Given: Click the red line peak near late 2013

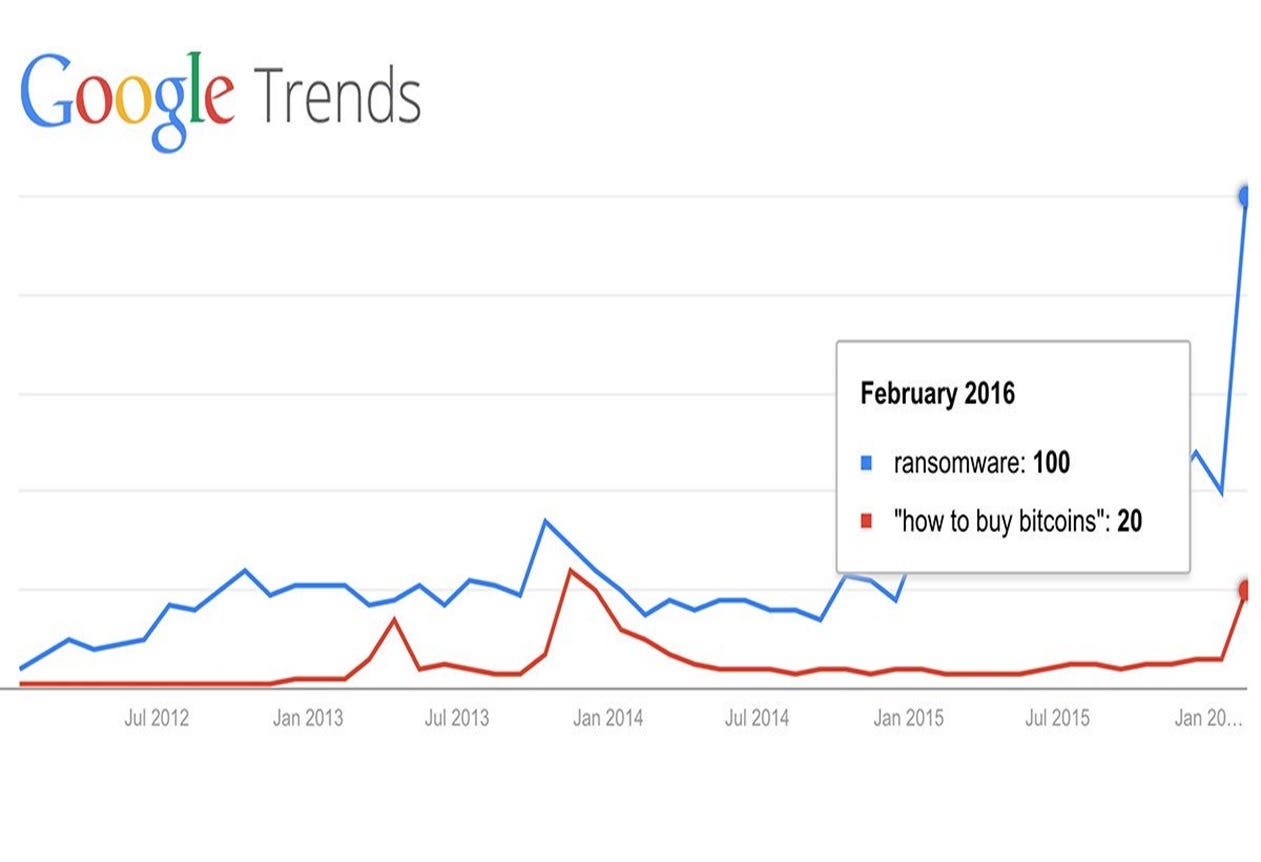Looking at the screenshot, I should point(569,571).
